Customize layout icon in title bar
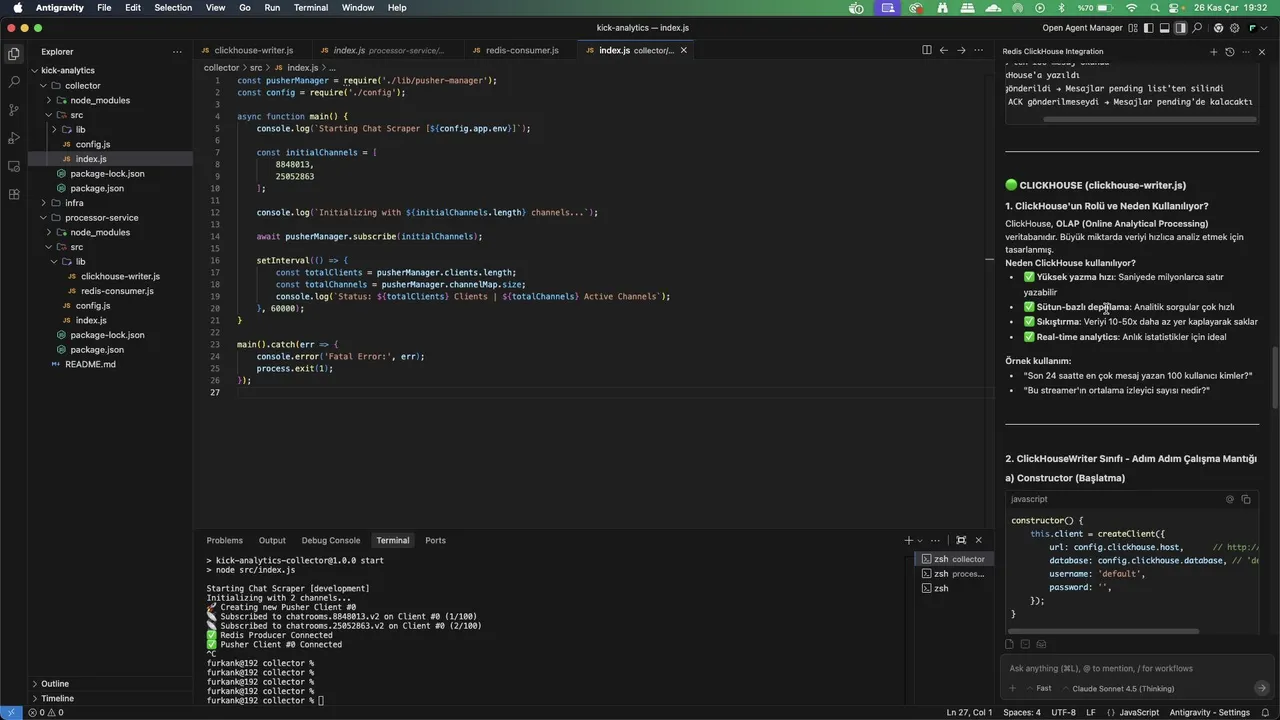 (1134, 28)
